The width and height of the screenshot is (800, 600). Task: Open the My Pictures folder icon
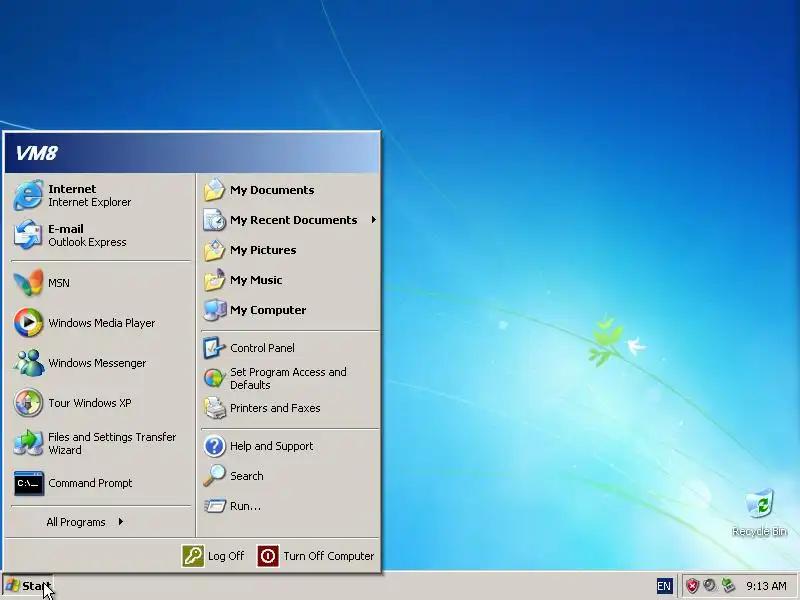point(214,250)
